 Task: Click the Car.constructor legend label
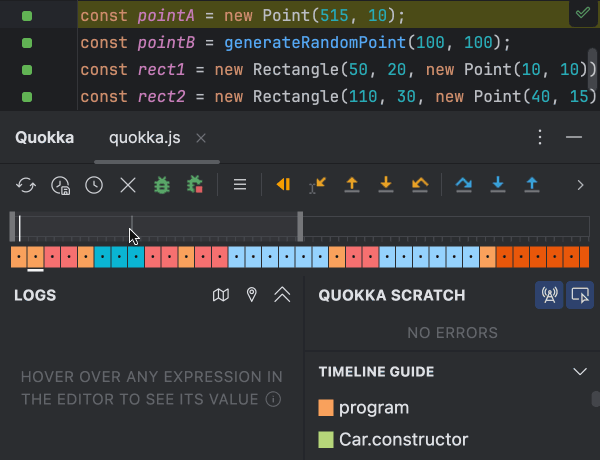coord(403,440)
